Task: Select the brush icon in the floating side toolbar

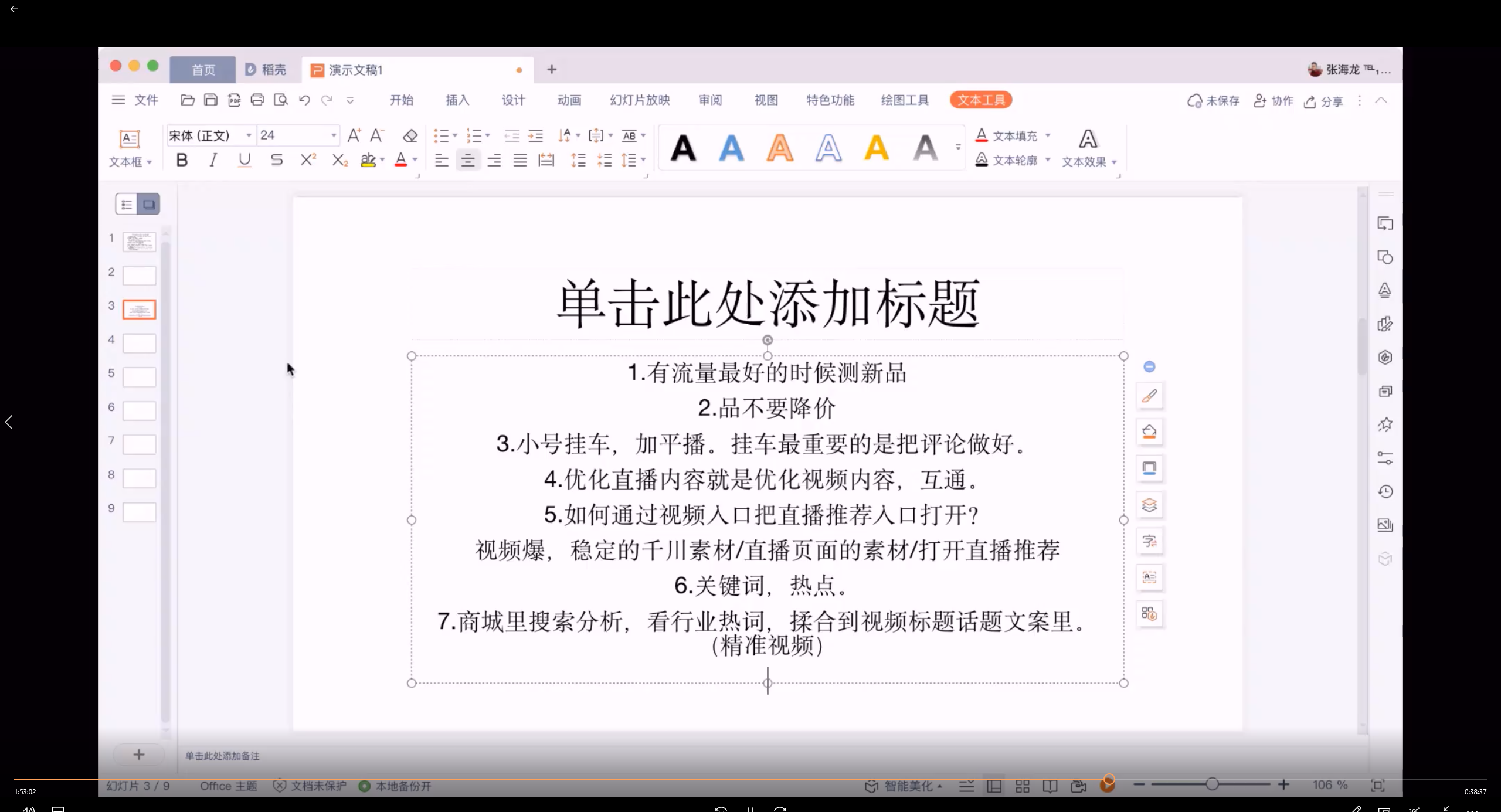Action: click(1149, 395)
